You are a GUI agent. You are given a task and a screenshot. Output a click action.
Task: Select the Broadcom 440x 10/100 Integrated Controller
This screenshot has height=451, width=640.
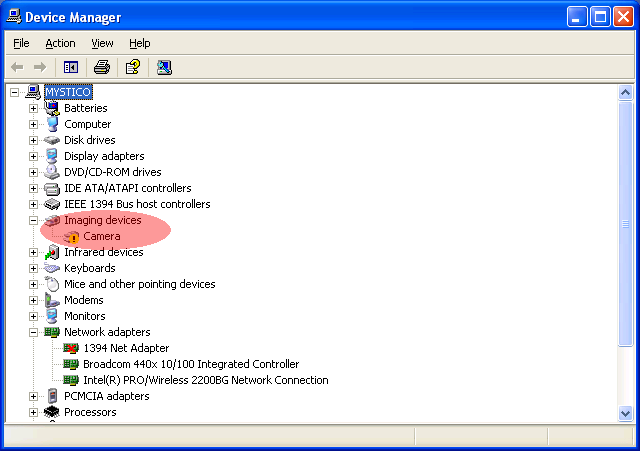pos(190,364)
